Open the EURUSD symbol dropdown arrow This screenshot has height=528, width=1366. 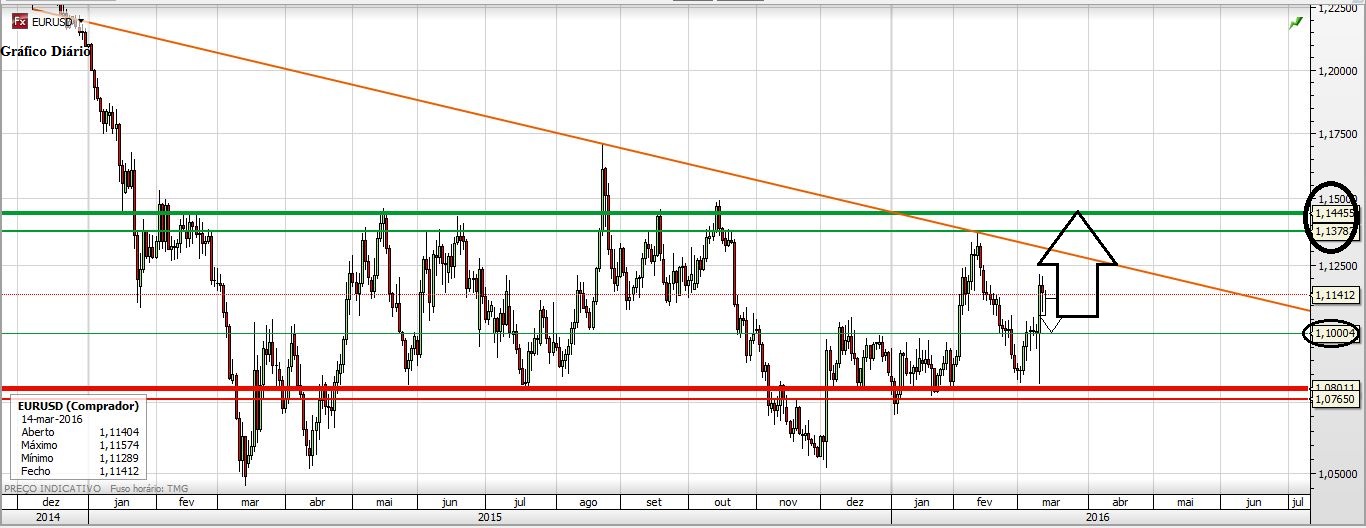[x=80, y=19]
